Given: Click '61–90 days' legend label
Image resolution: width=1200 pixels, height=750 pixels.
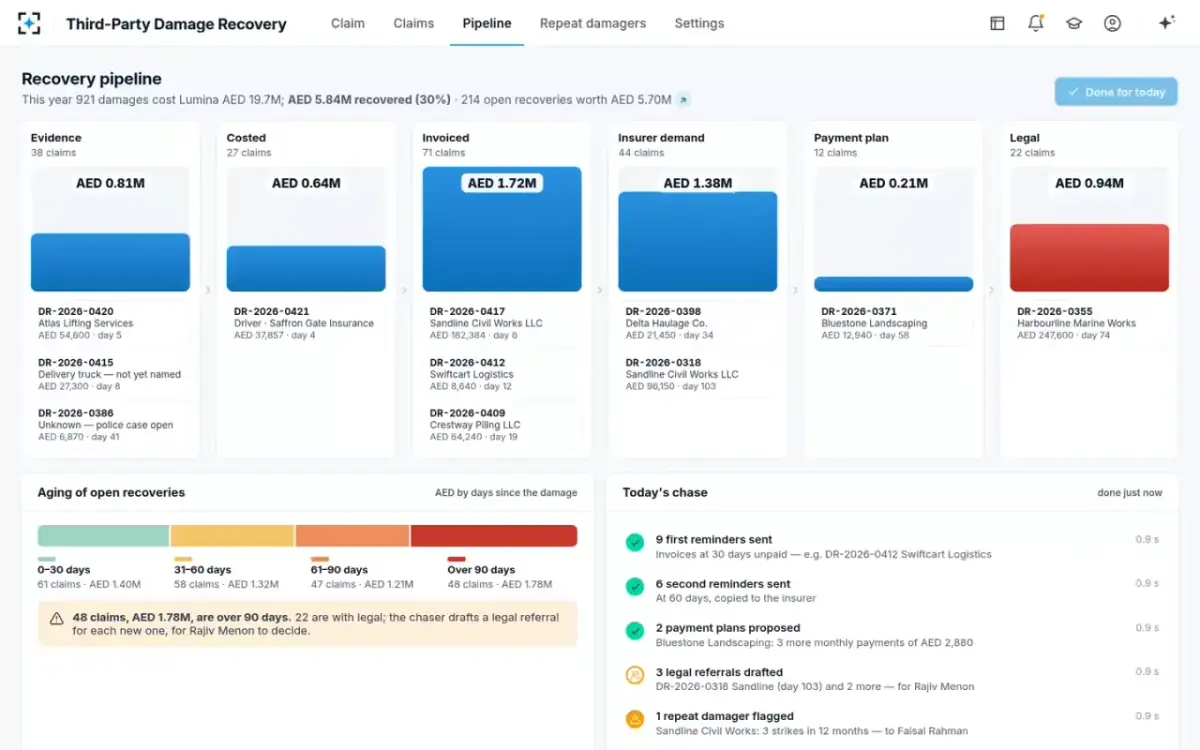Looking at the screenshot, I should 340,570.
